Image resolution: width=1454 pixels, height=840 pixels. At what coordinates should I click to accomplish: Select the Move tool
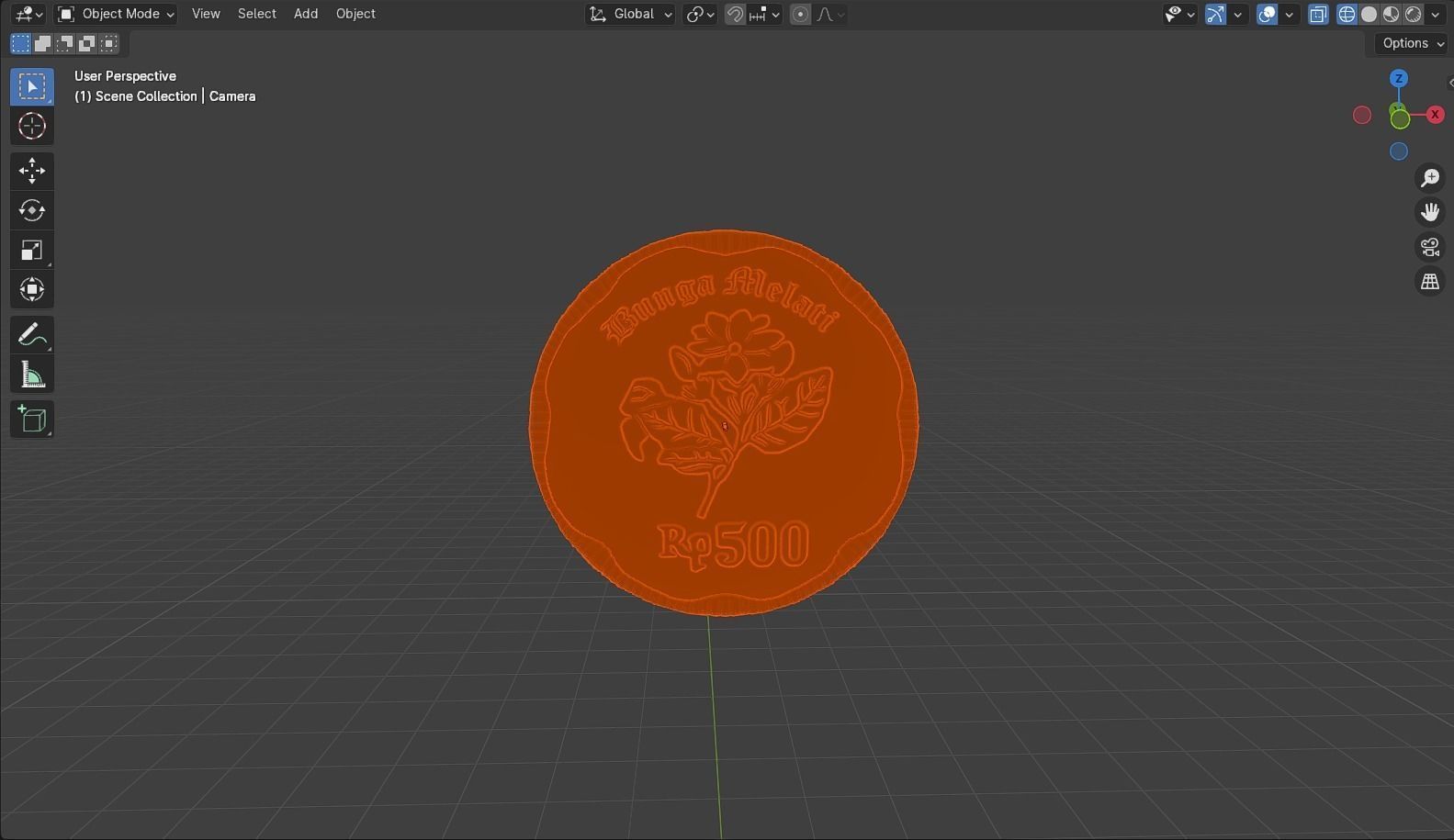click(32, 171)
